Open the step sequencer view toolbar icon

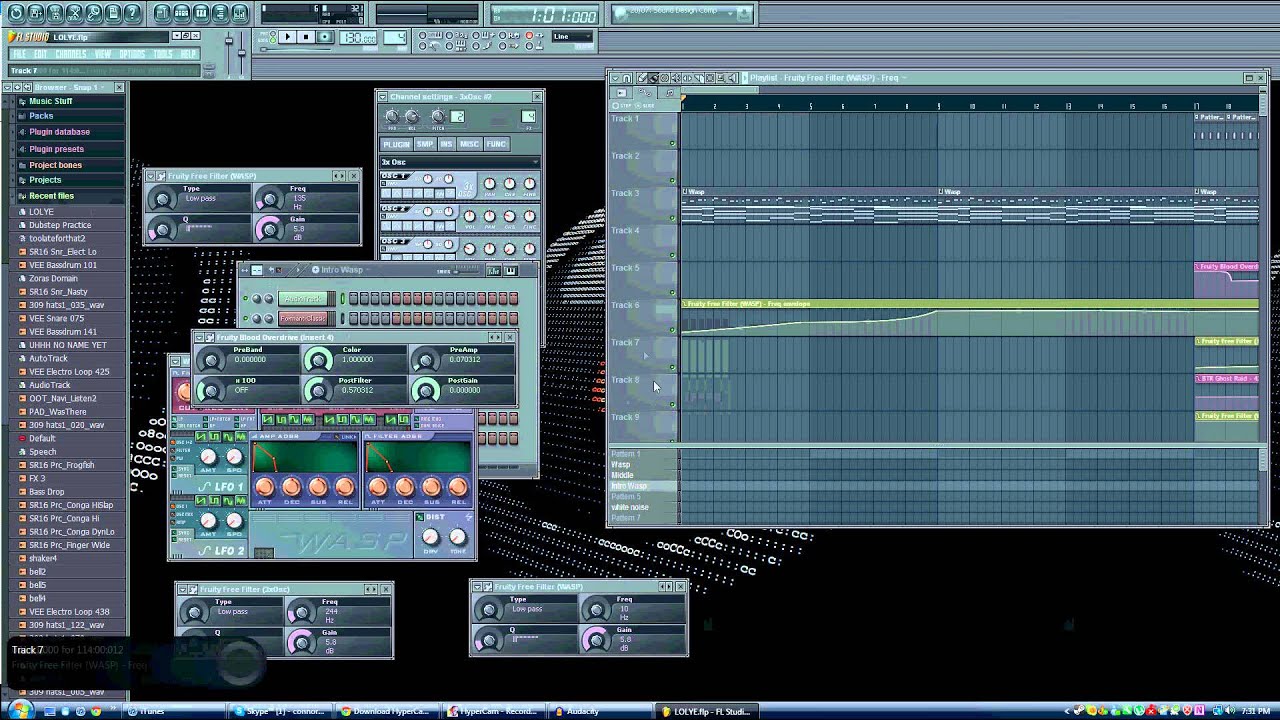coord(182,13)
